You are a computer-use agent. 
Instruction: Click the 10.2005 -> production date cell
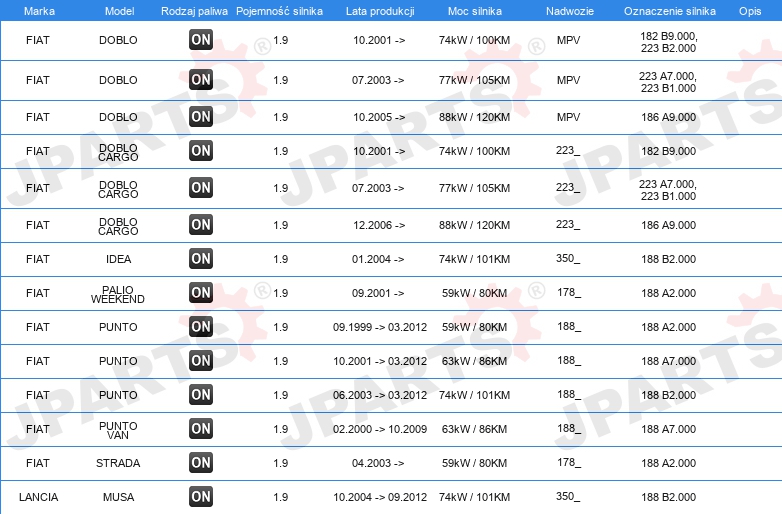coord(379,117)
